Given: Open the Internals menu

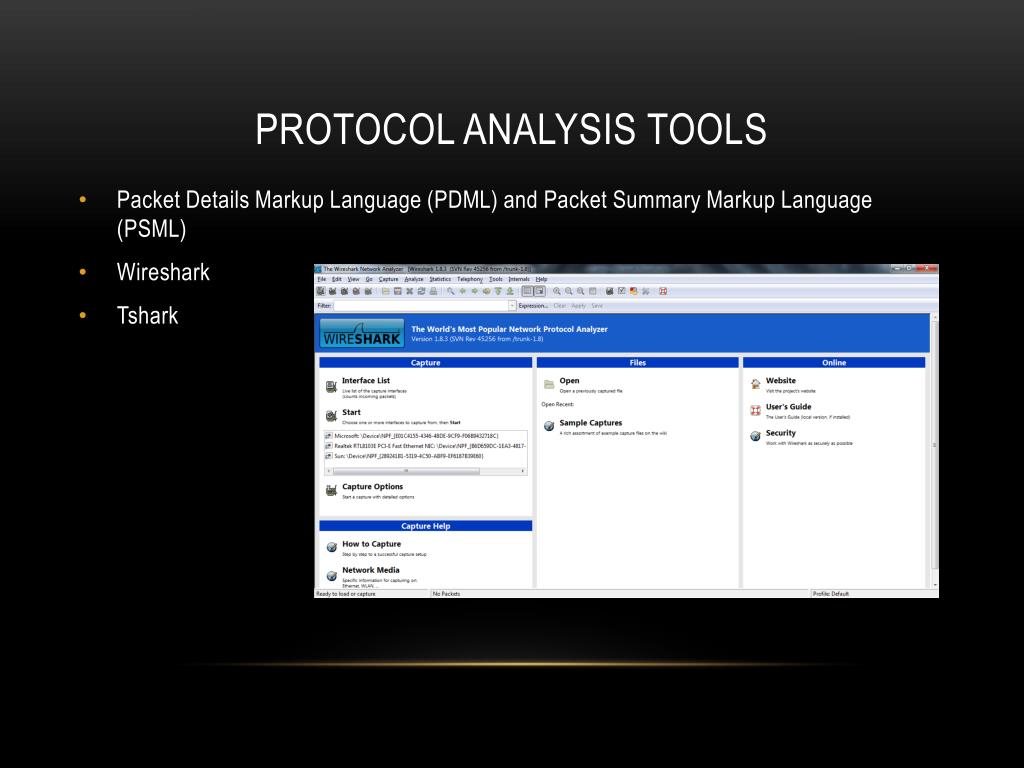Looking at the screenshot, I should coord(519,279).
